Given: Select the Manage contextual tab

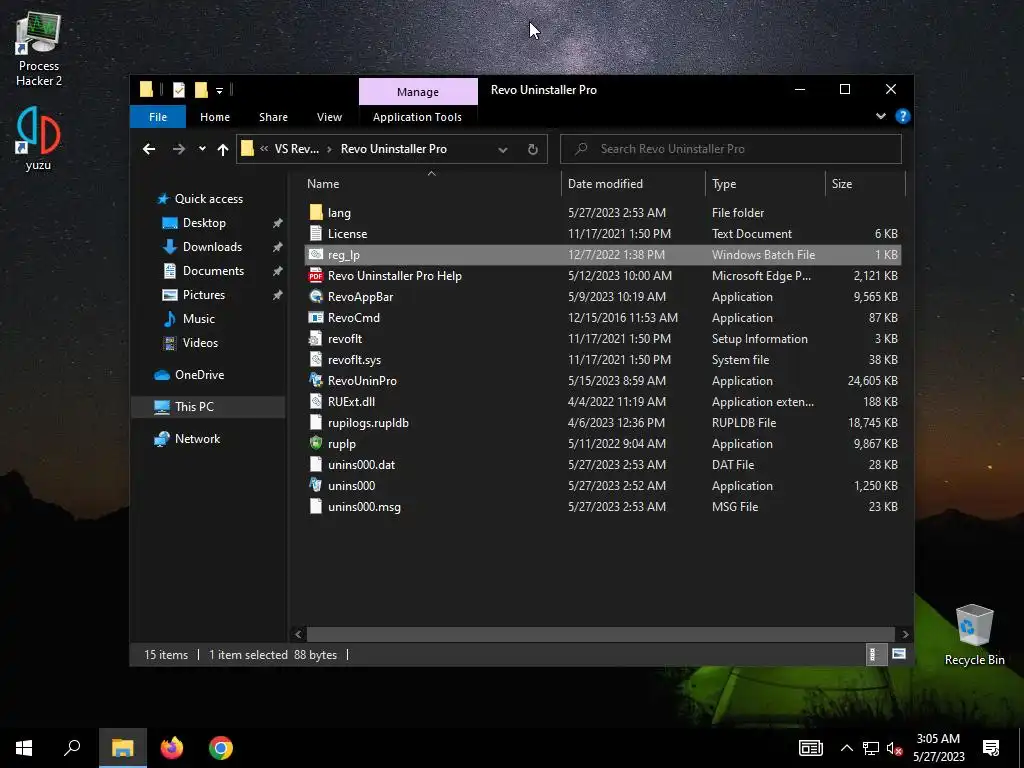Looking at the screenshot, I should pos(418,92).
